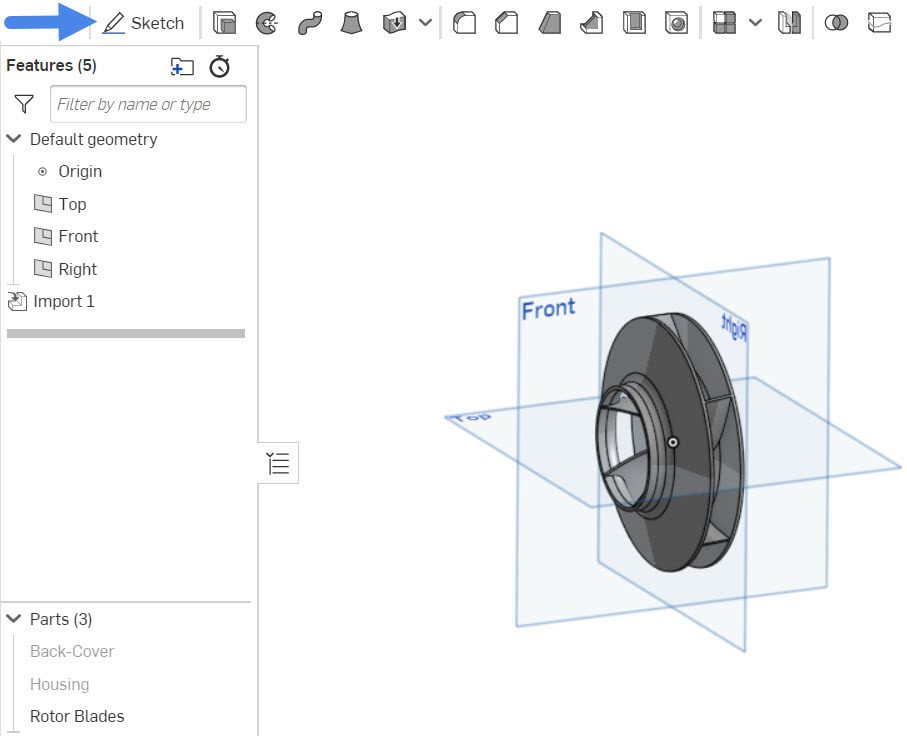This screenshot has width=907, height=736.
Task: Toggle visibility of the Back-Cover part
Action: (x=71, y=651)
